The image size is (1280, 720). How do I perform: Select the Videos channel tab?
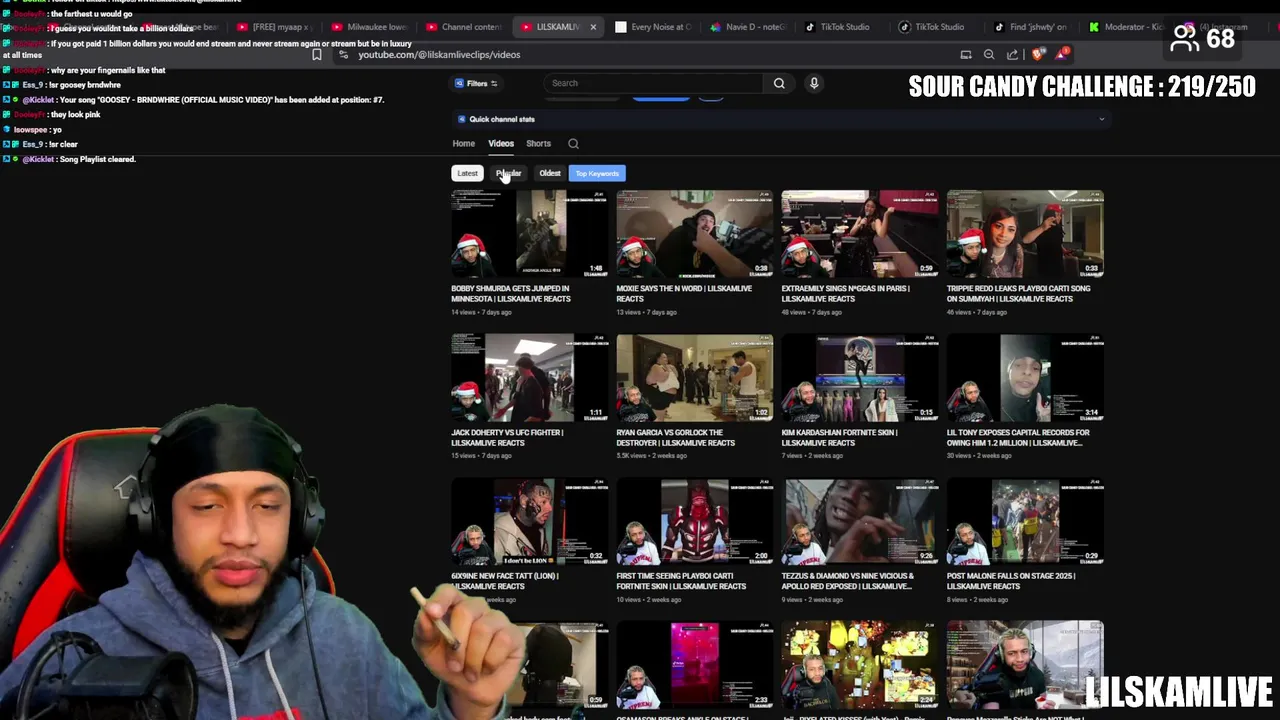pos(501,144)
